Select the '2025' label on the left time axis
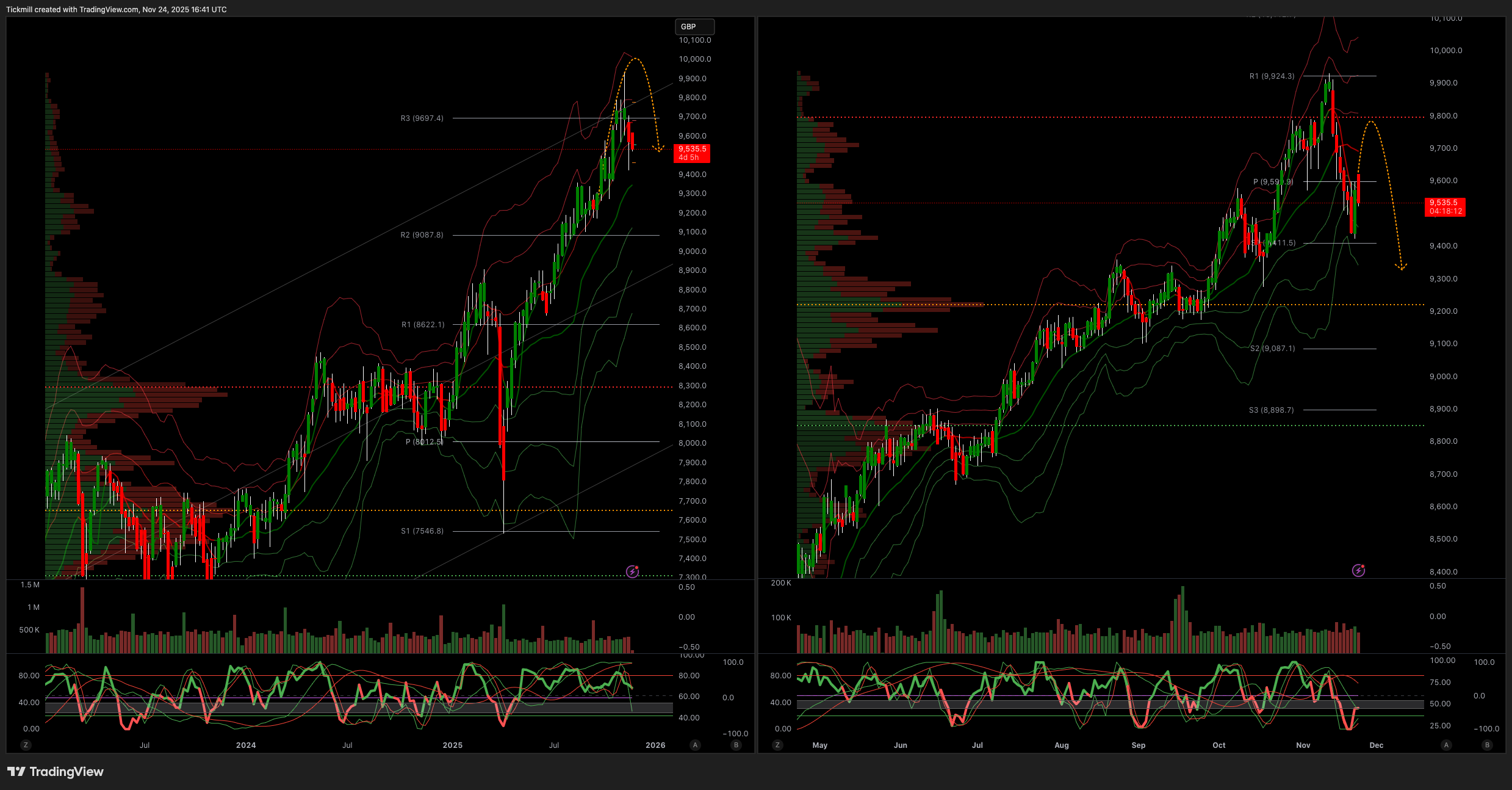Viewport: 1512px width, 790px height. [x=452, y=745]
